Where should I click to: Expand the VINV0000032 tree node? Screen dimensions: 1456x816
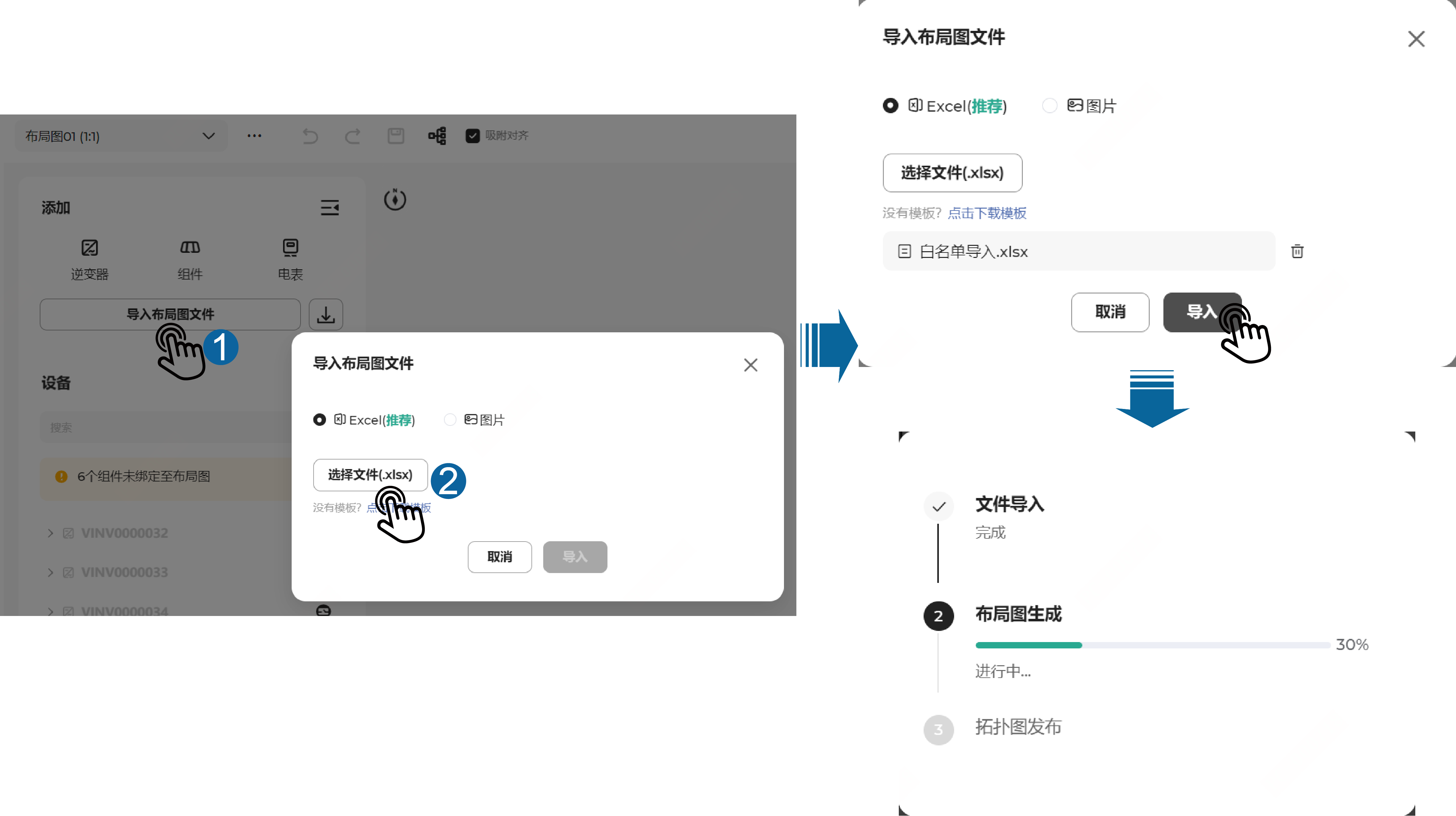[50, 533]
